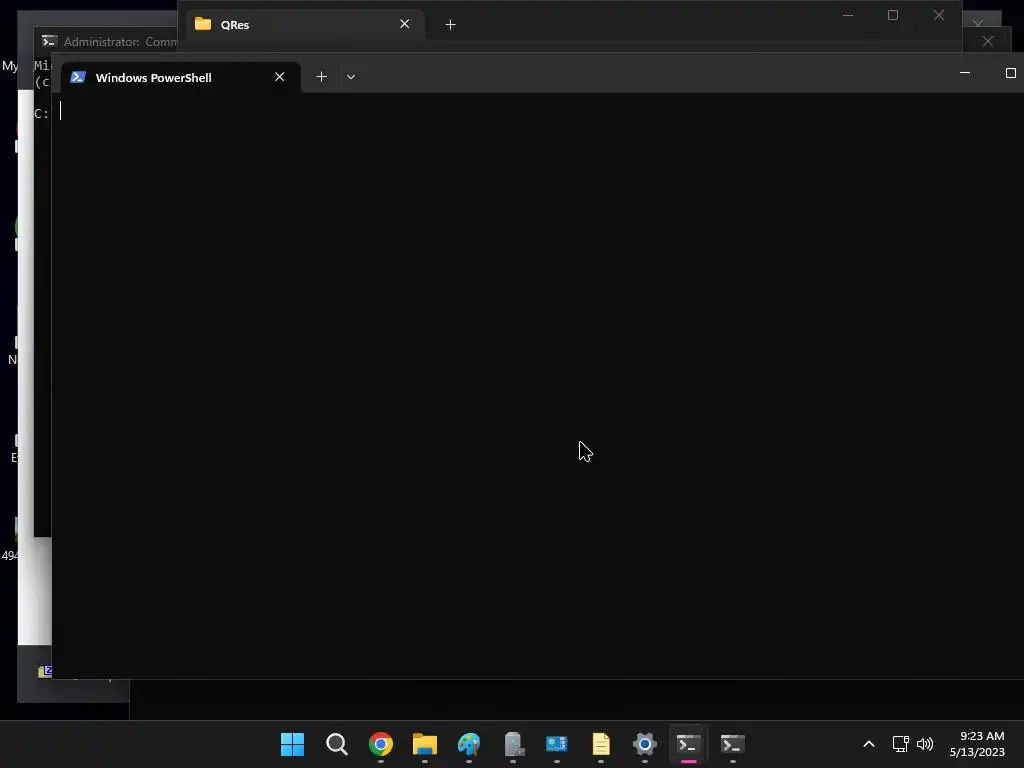The height and width of the screenshot is (768, 1024).
Task: Add a new tab in QRes File Explorer
Action: click(450, 25)
